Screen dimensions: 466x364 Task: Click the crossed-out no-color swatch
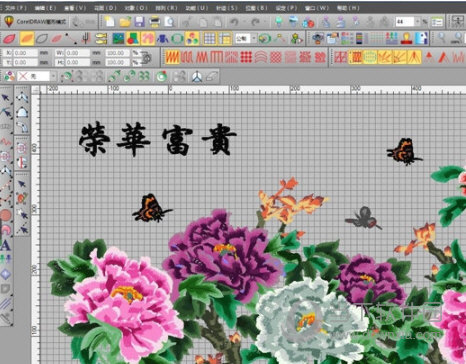point(23,76)
